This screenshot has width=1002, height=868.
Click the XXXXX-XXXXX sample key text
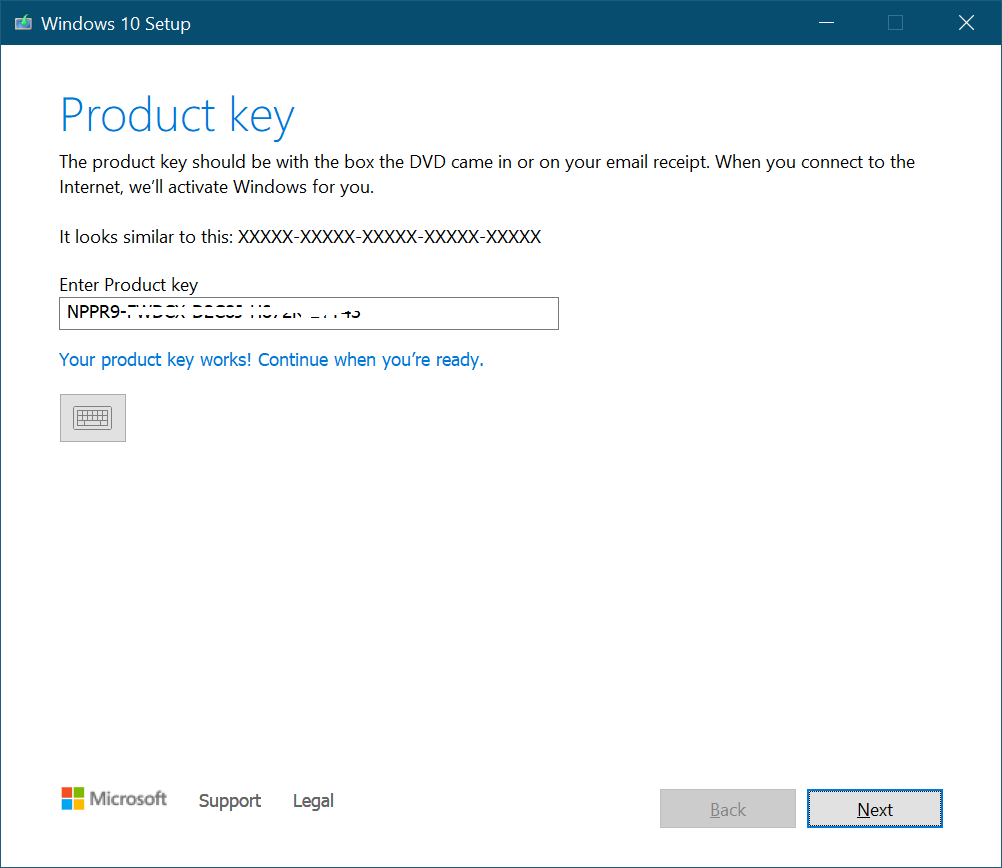(x=389, y=237)
